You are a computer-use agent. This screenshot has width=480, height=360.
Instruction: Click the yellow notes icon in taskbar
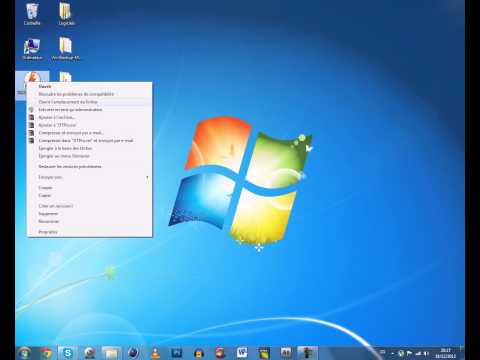point(264,353)
